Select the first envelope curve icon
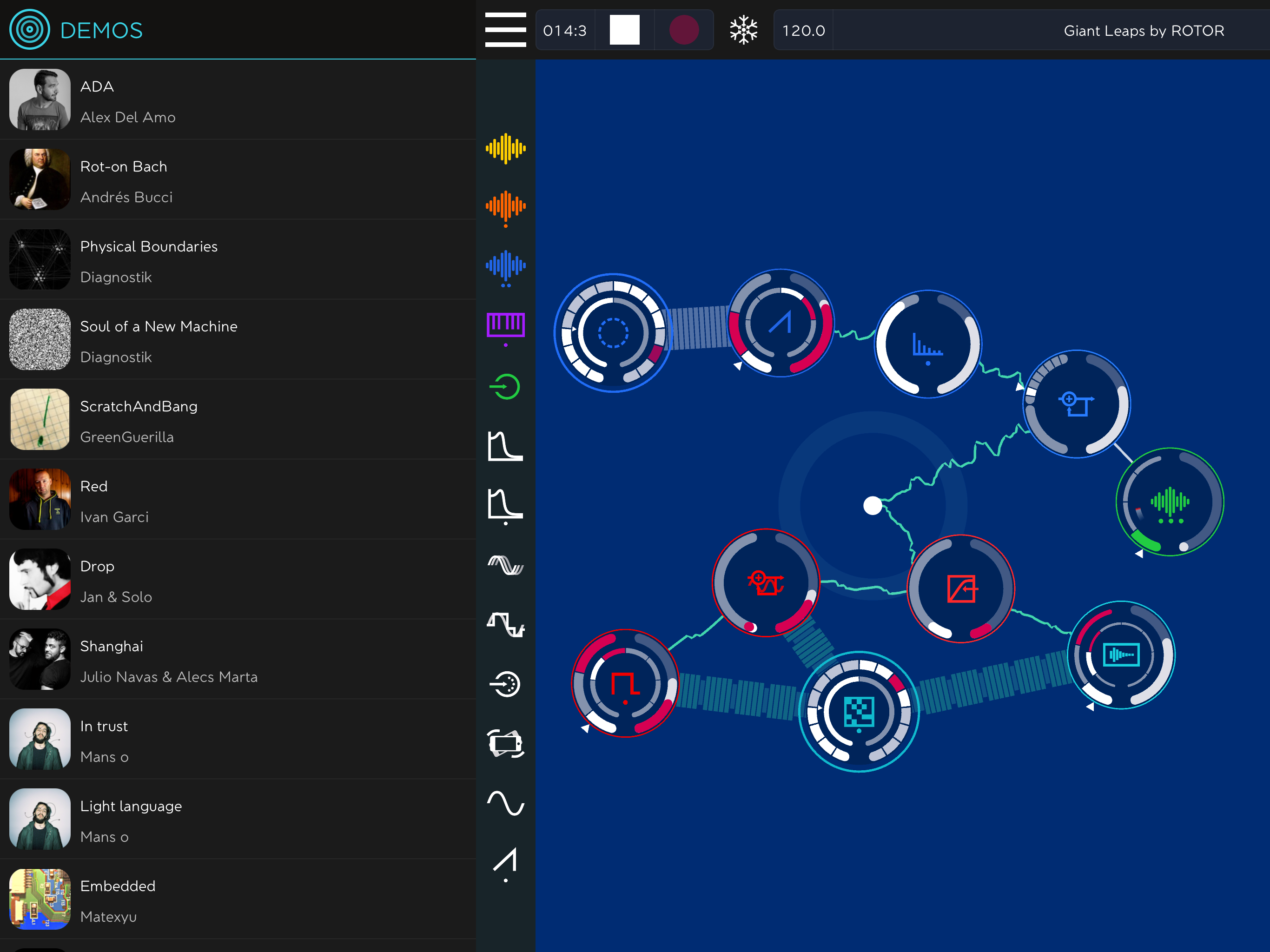Image resolution: width=1270 pixels, height=952 pixels. [x=505, y=446]
